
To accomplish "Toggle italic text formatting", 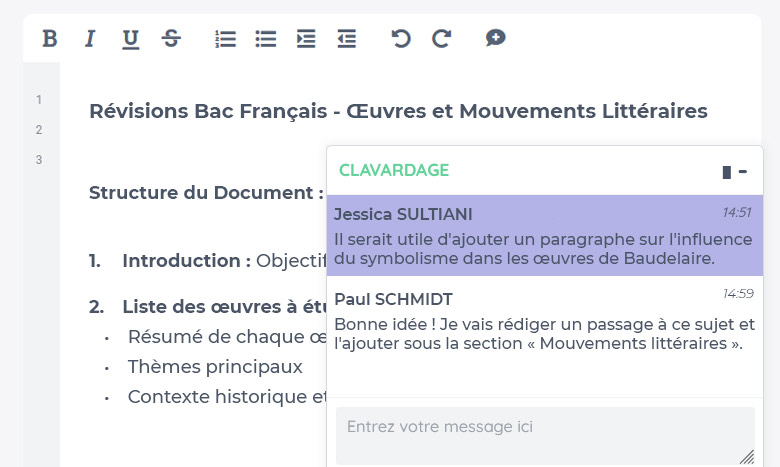I will click(x=90, y=38).
